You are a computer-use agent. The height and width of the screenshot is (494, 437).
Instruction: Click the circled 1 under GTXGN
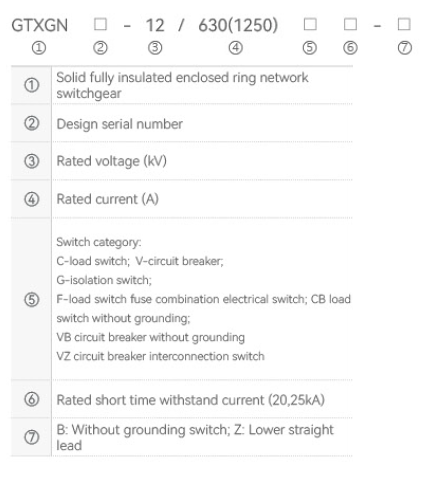(x=39, y=48)
